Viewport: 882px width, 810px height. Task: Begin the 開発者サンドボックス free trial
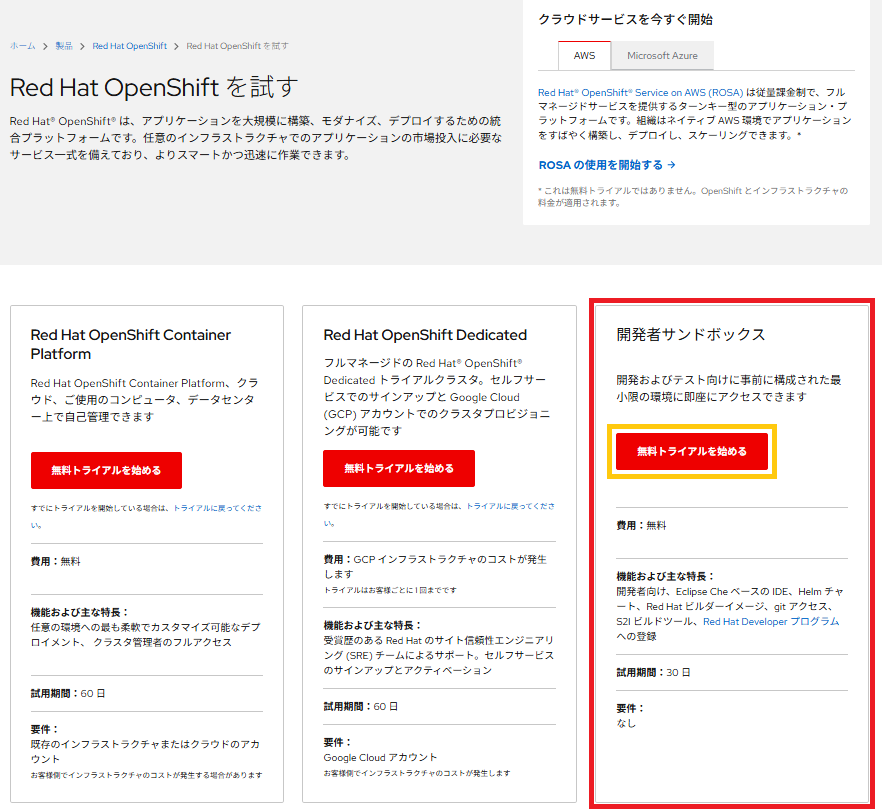[691, 451]
